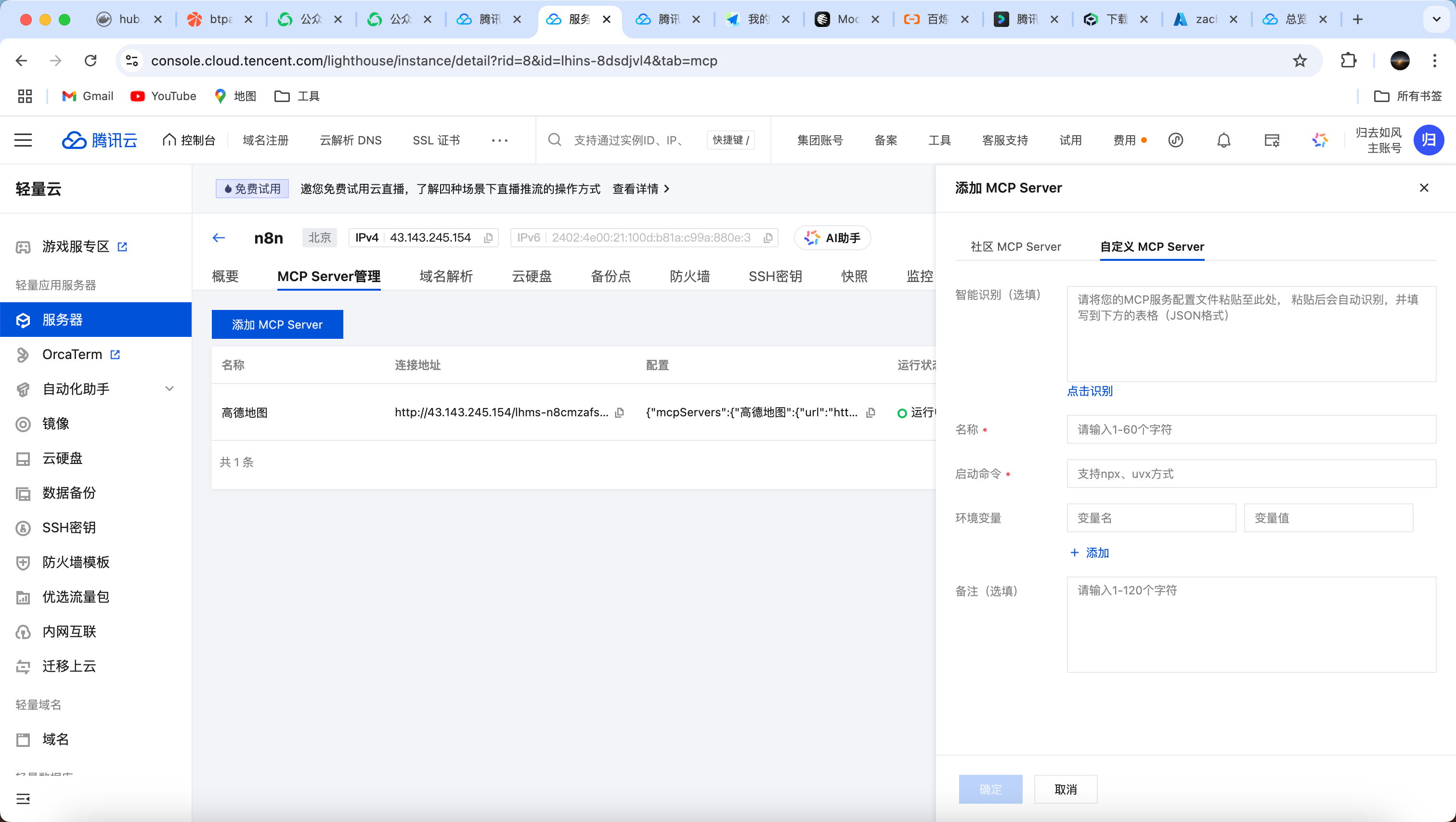Expand more header links with the ellipsis
The image size is (1456, 822).
(500, 140)
